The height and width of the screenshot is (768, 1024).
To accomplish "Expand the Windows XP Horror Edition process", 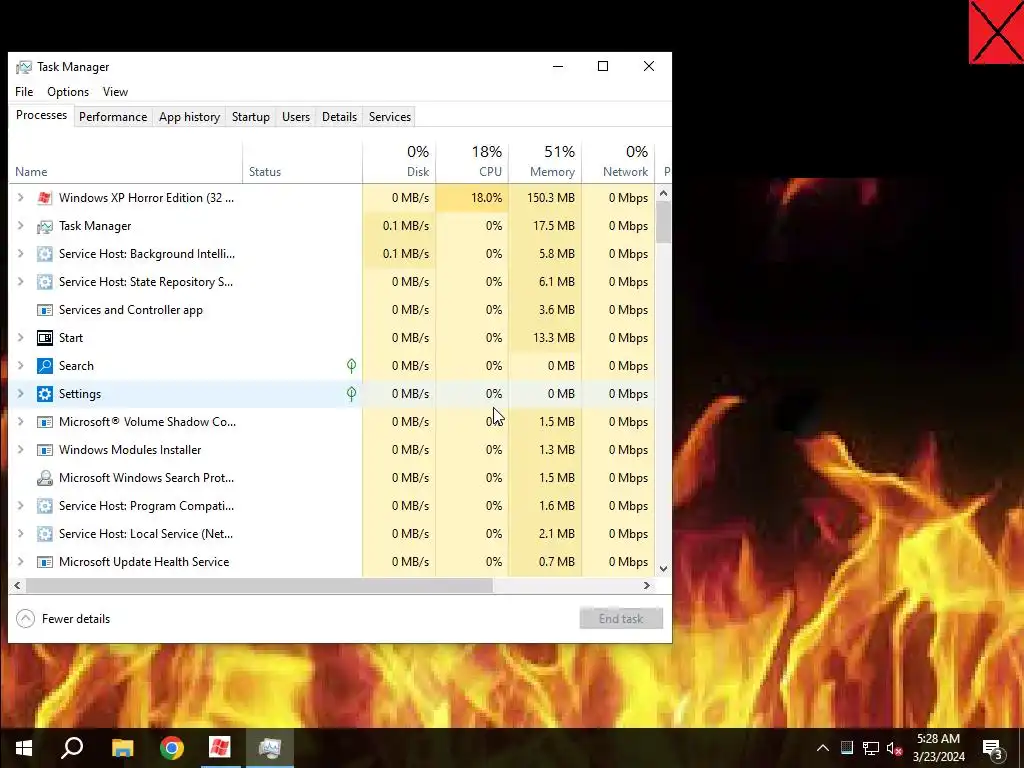I will tap(20, 198).
